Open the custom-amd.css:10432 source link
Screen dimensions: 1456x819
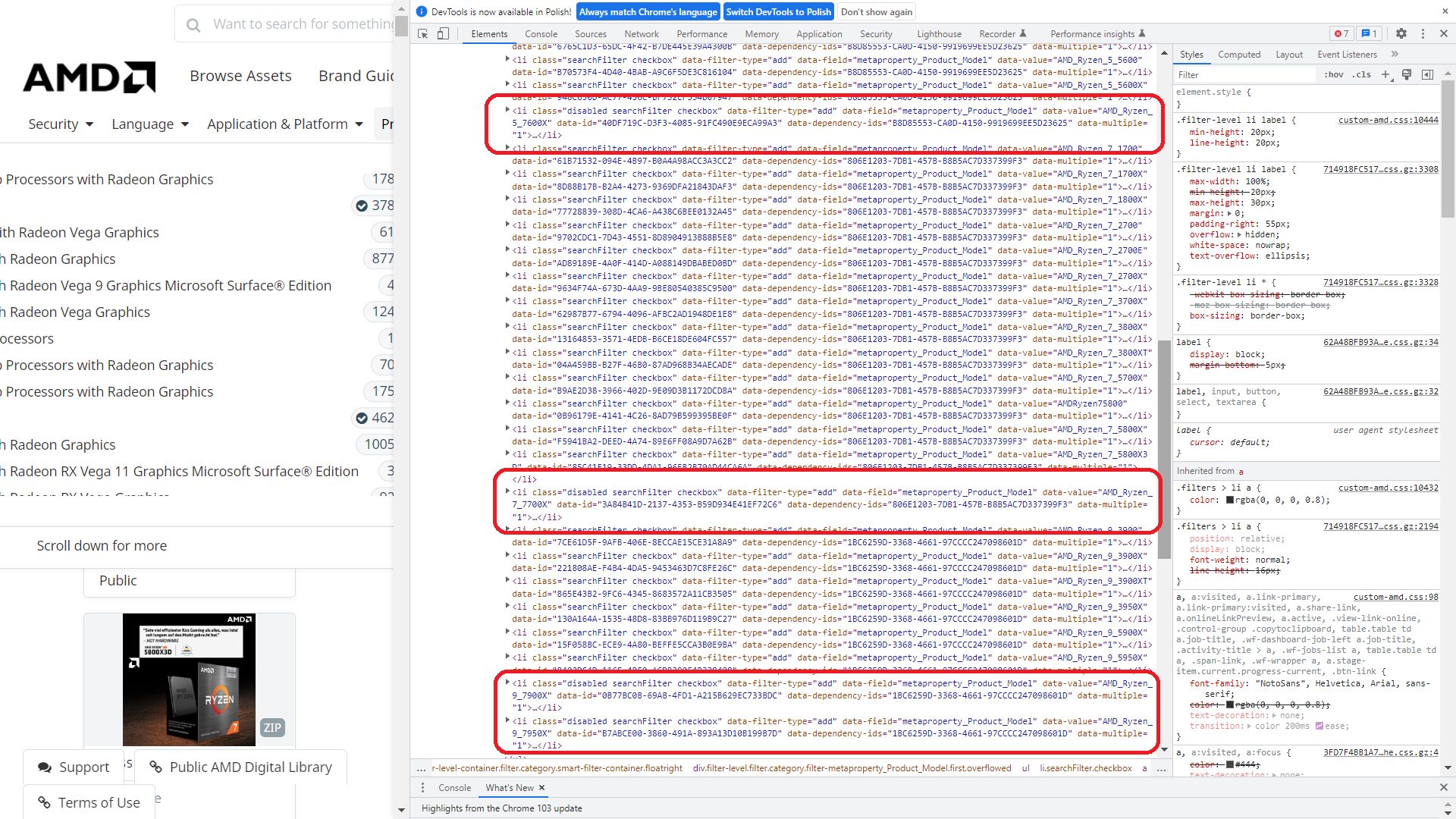tap(1388, 488)
